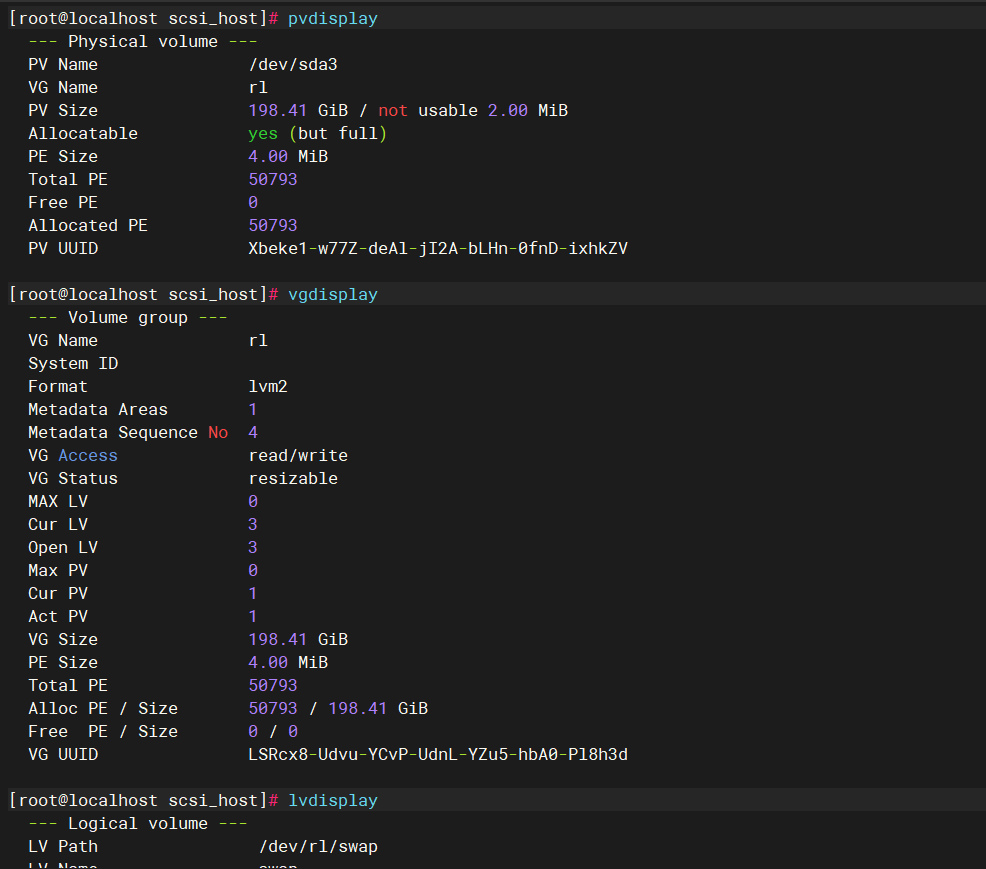Click the PV Free PE value 0
Screen dimensions: 986x869
(x=253, y=202)
